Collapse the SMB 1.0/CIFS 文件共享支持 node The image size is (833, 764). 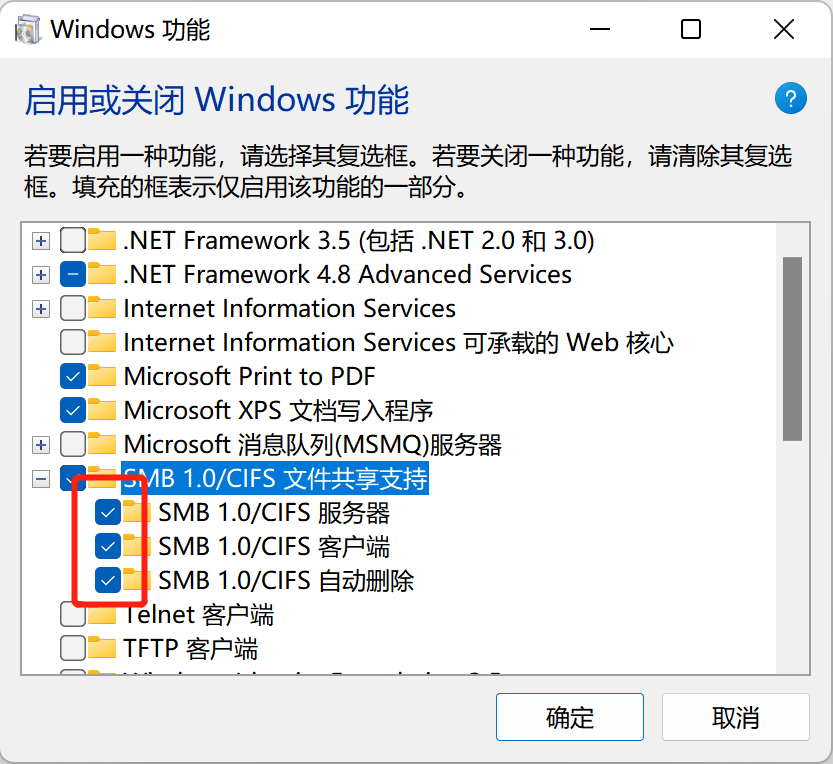41,479
